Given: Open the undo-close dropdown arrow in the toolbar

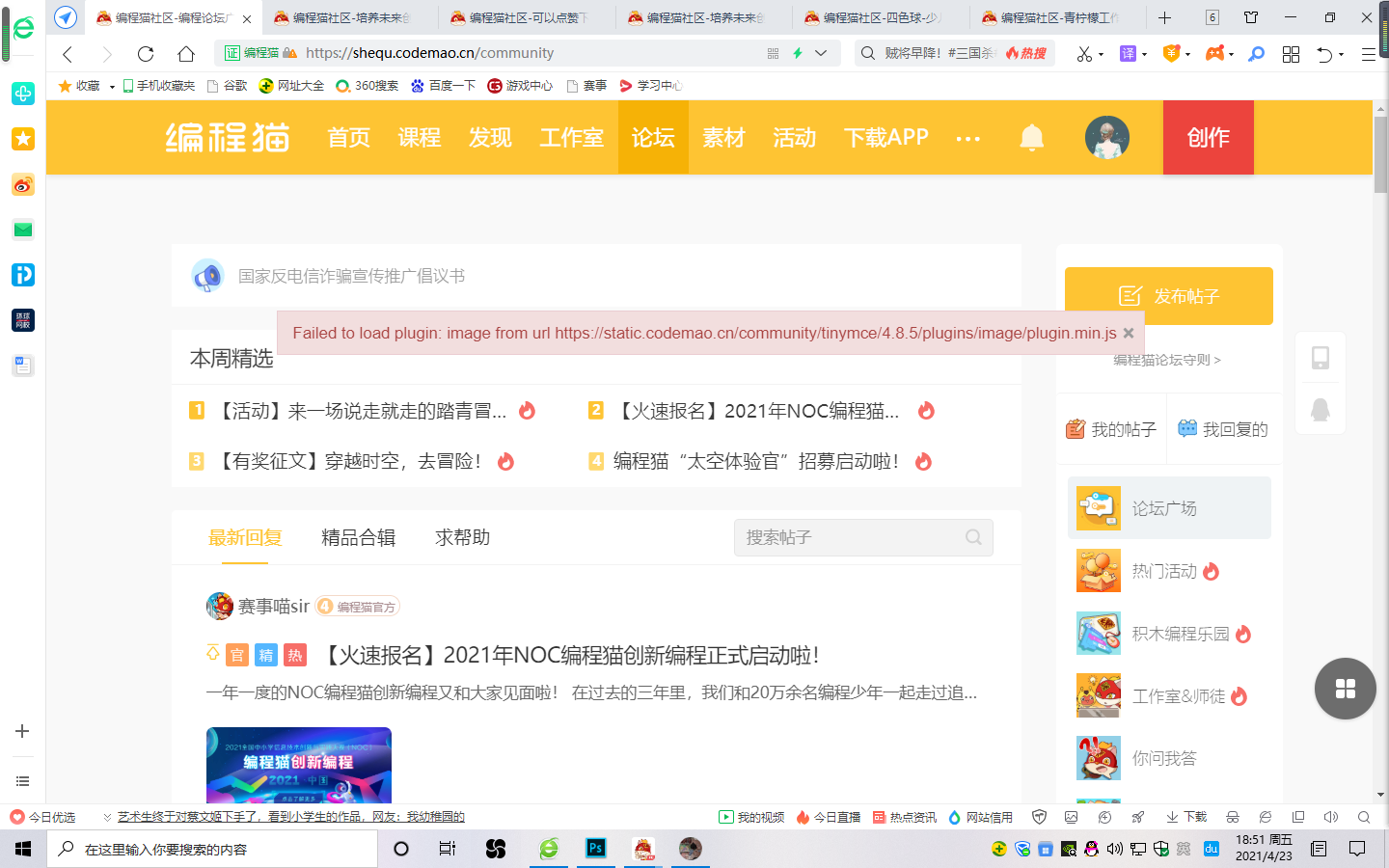Looking at the screenshot, I should coord(1341,55).
